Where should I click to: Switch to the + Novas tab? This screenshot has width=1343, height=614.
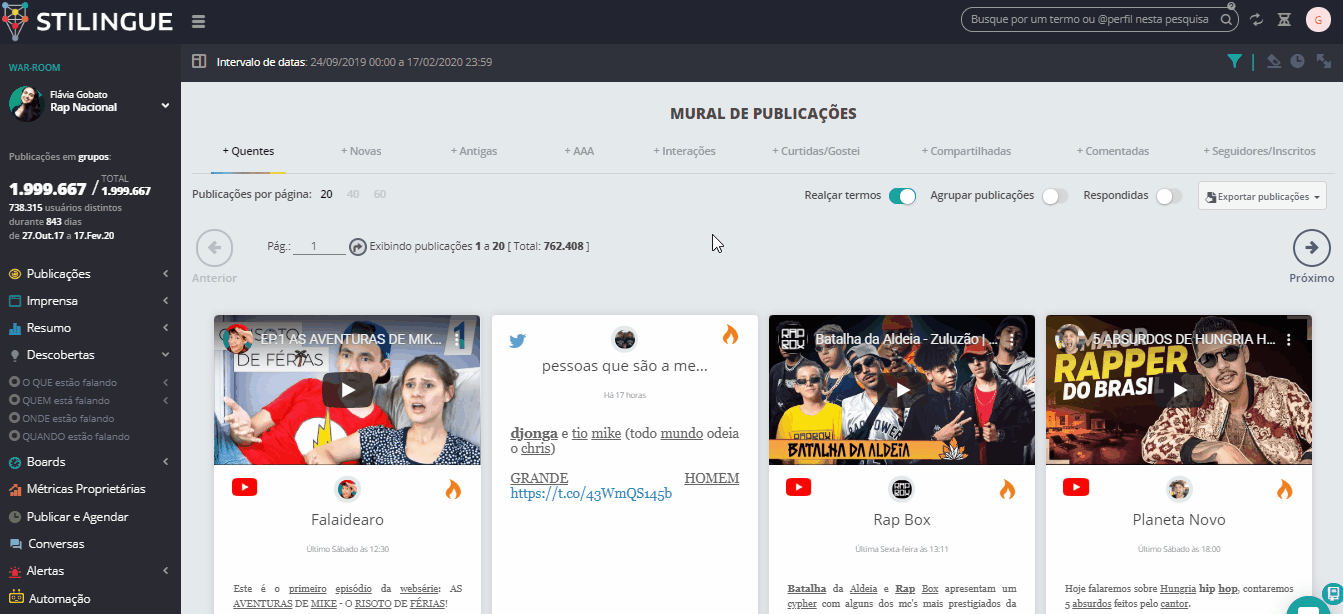coord(361,151)
